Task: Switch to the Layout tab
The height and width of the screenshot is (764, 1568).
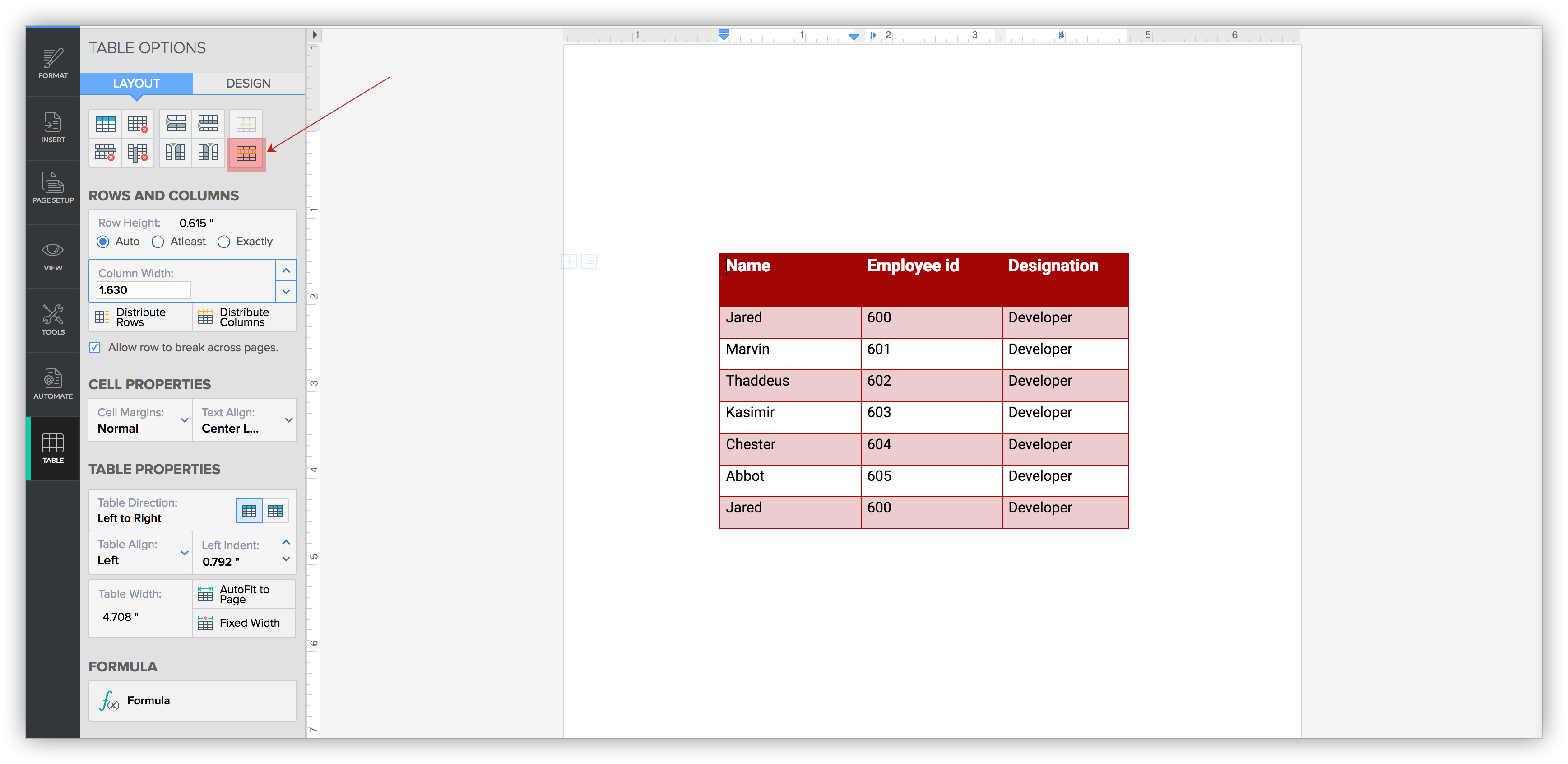Action: 136,84
